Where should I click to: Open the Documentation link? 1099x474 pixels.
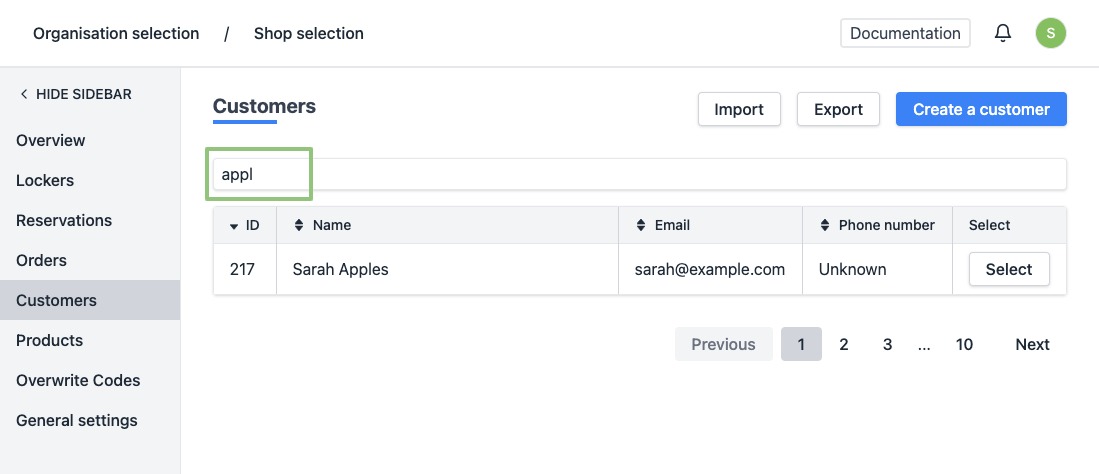(905, 33)
